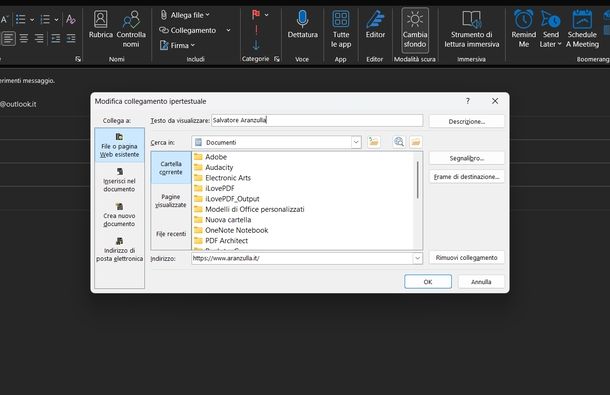Apply numbered list formatting

click(45, 19)
